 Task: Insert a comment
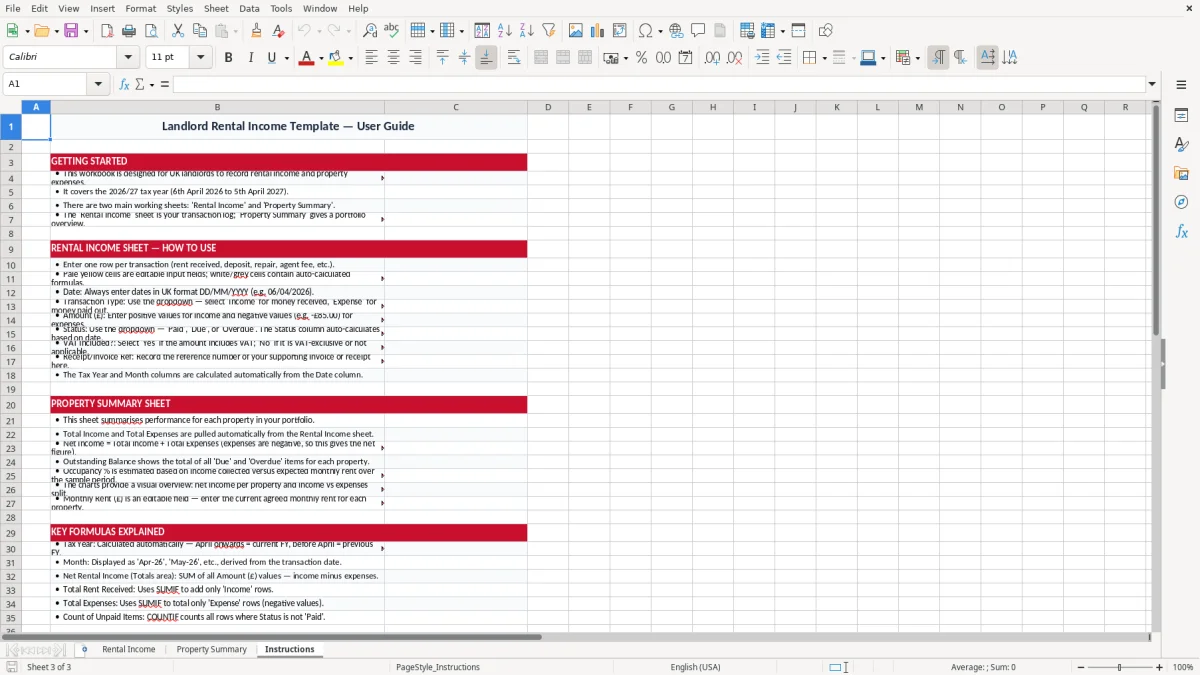[698, 31]
